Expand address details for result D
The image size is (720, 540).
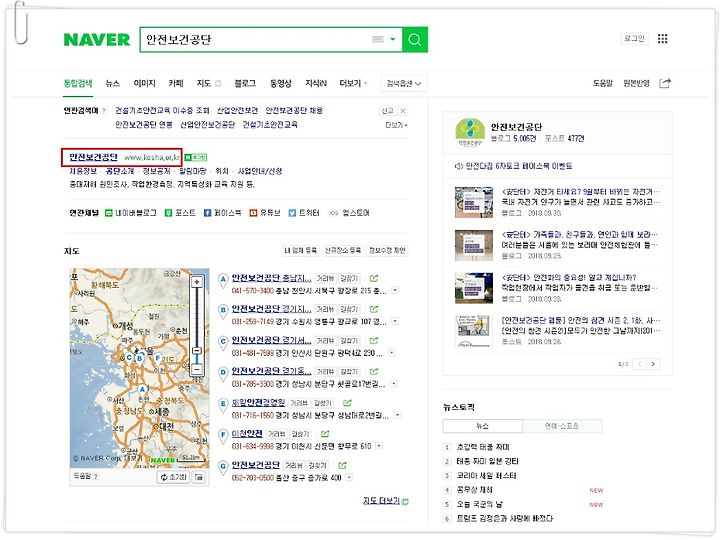pos(394,384)
